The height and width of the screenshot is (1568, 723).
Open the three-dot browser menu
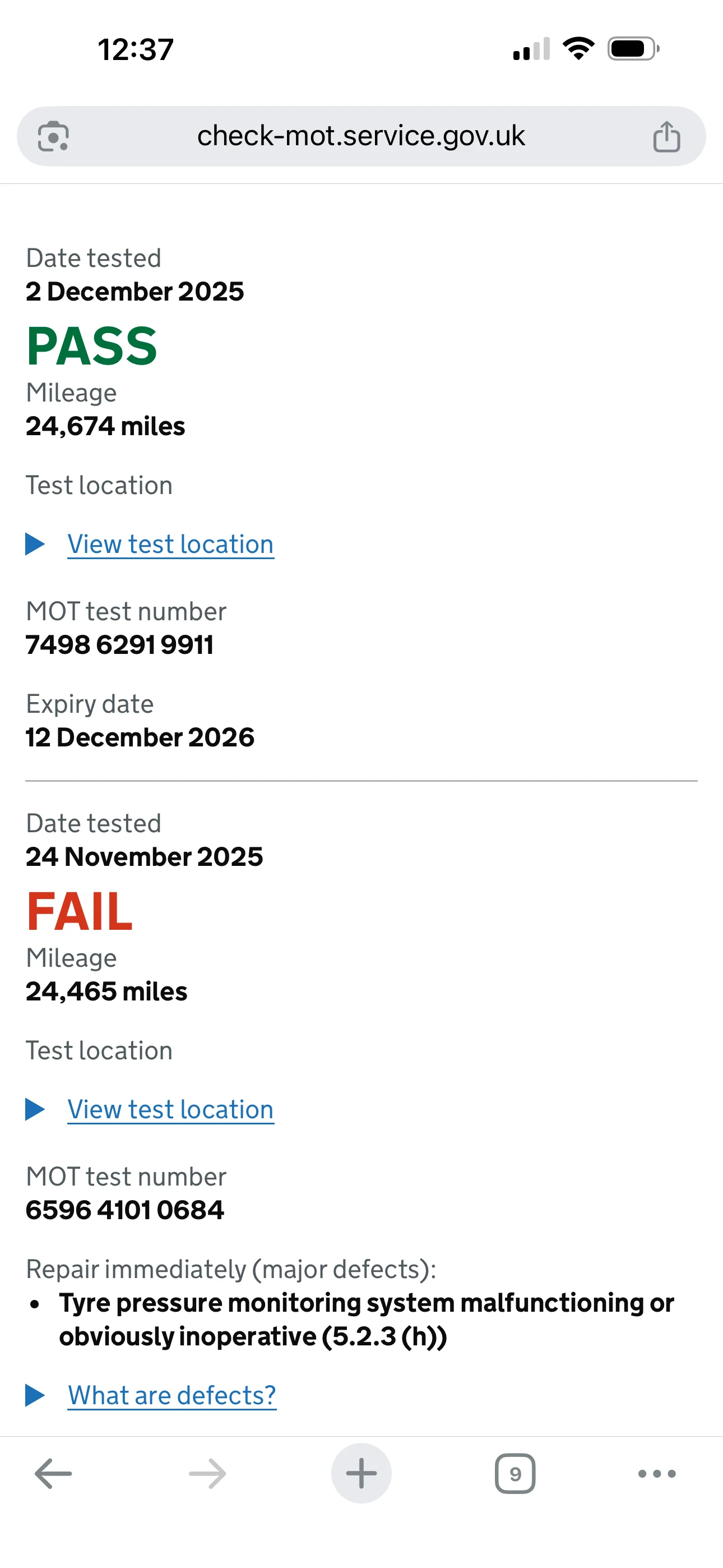coord(657,1474)
